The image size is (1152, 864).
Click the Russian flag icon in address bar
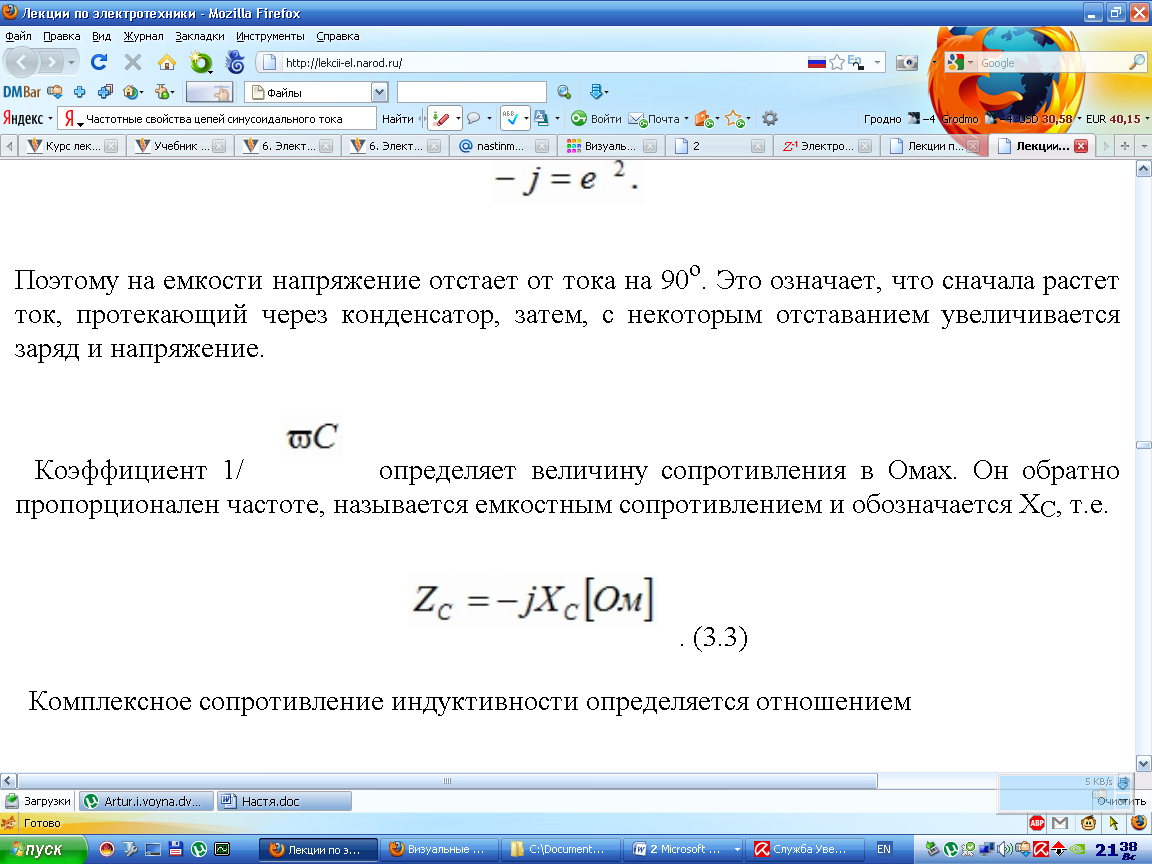[816, 62]
